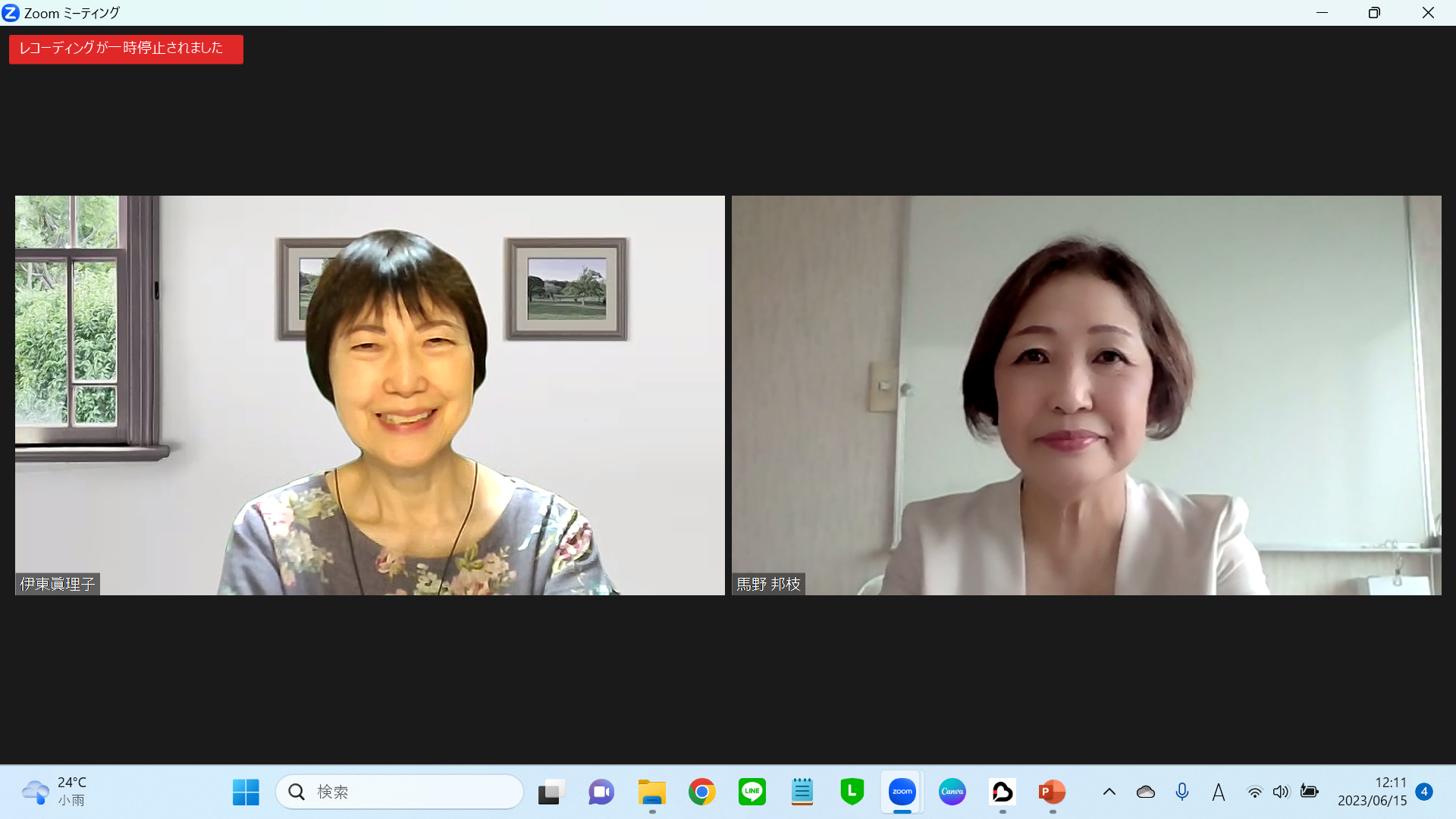Open File Explorer folder icon
The image size is (1456, 819).
tap(651, 792)
